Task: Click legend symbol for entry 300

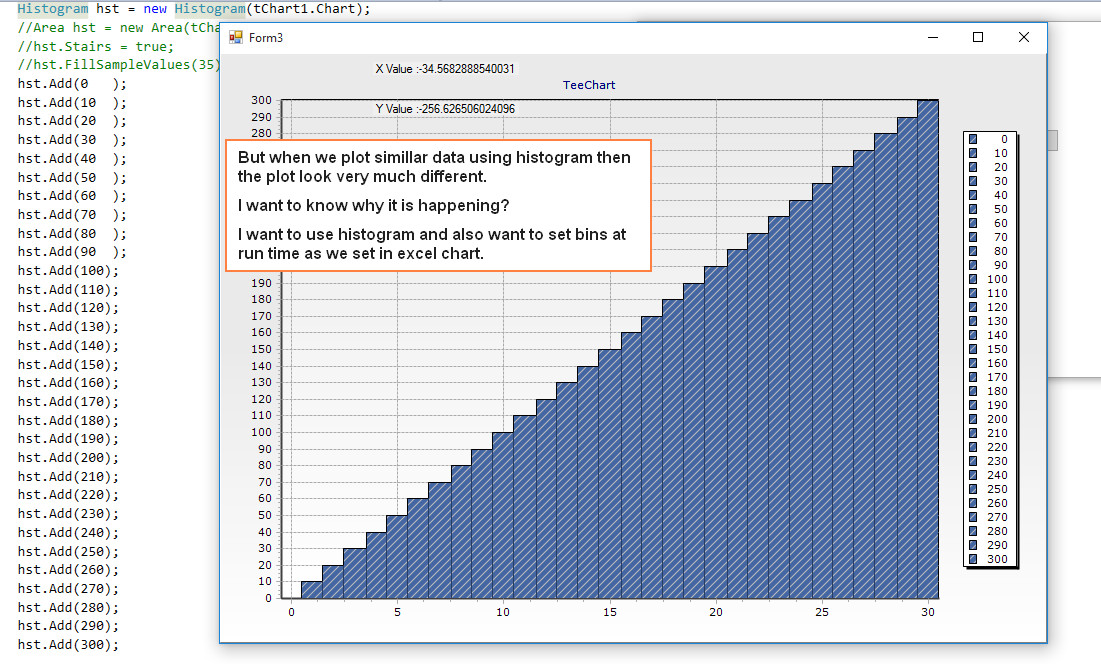Action: click(973, 559)
